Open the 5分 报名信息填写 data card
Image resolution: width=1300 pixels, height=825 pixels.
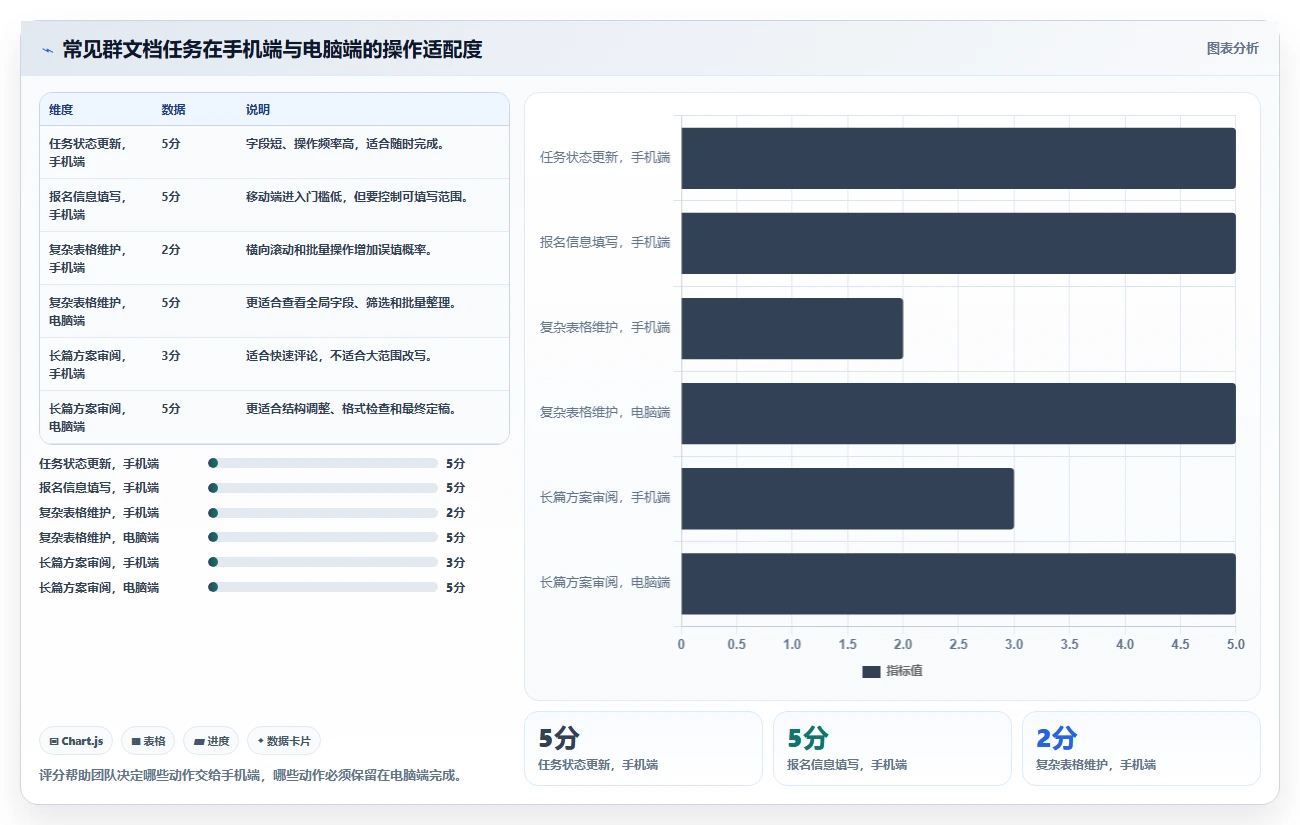coord(892,748)
